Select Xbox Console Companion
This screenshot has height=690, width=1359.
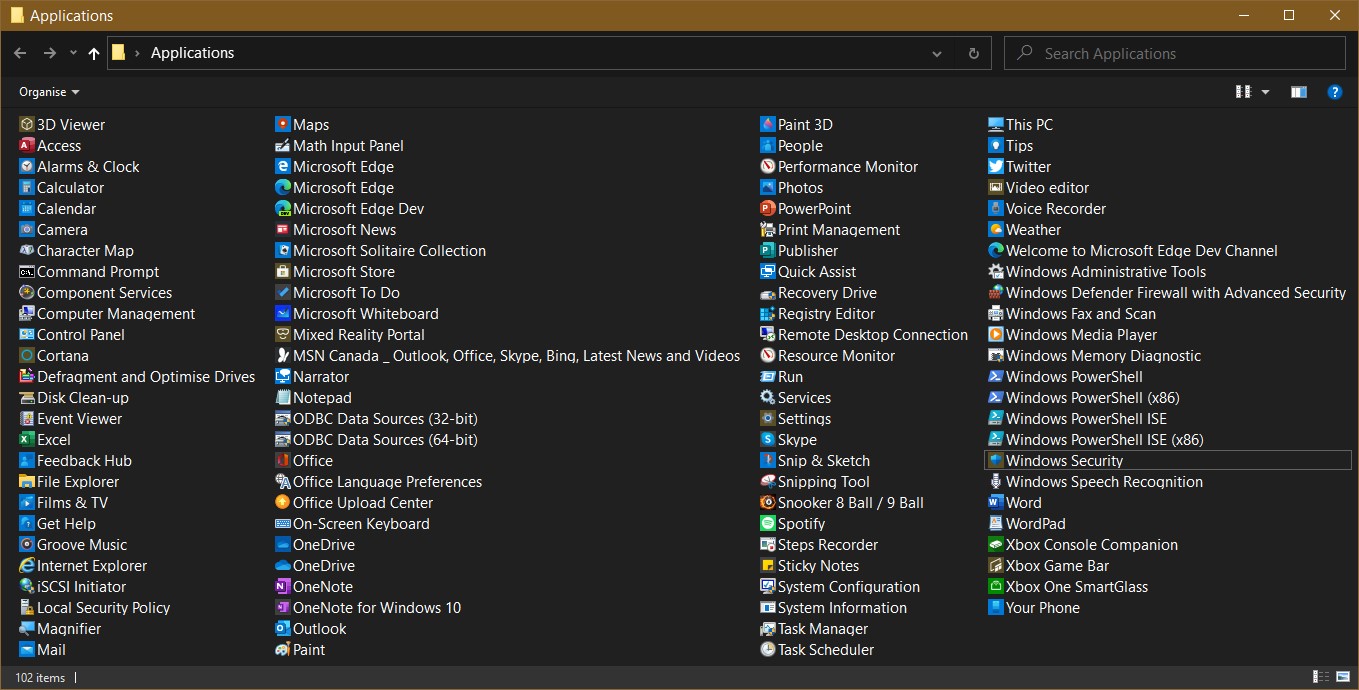[x=1083, y=545]
